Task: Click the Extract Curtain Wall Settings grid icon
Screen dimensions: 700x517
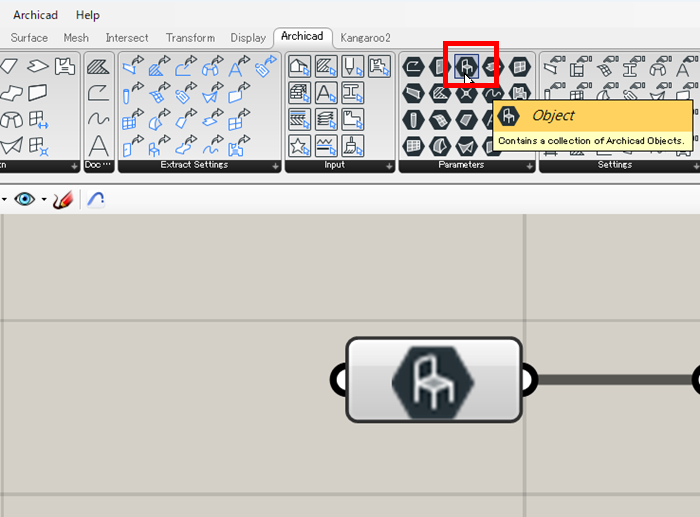Action: pos(132,120)
